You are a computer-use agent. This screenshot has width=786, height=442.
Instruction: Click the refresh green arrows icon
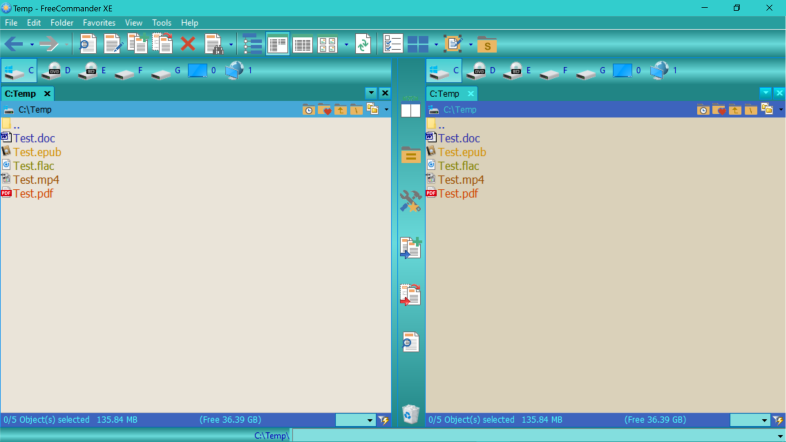[x=363, y=44]
